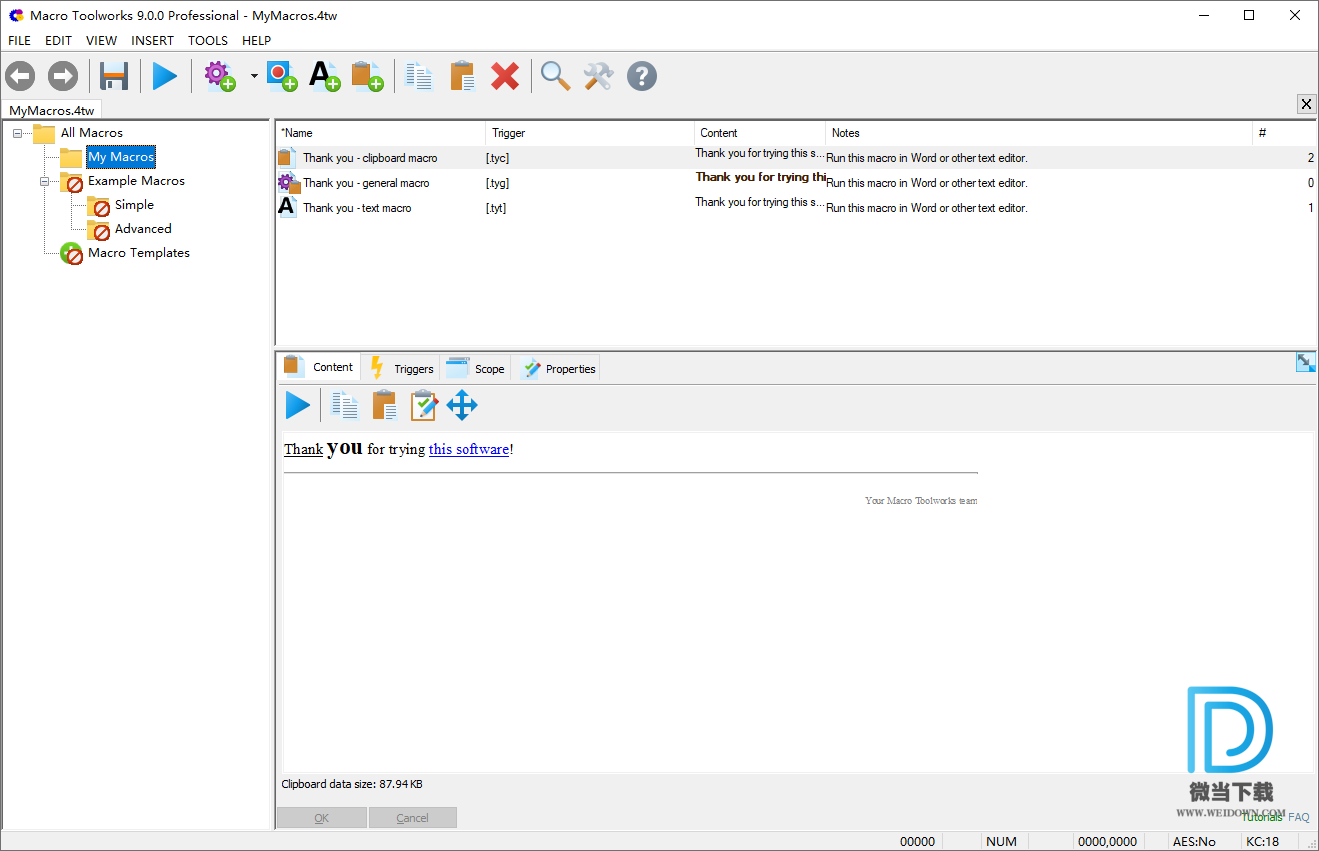Select the Thank you - text macro row
The image size is (1319, 851).
[x=796, y=208]
